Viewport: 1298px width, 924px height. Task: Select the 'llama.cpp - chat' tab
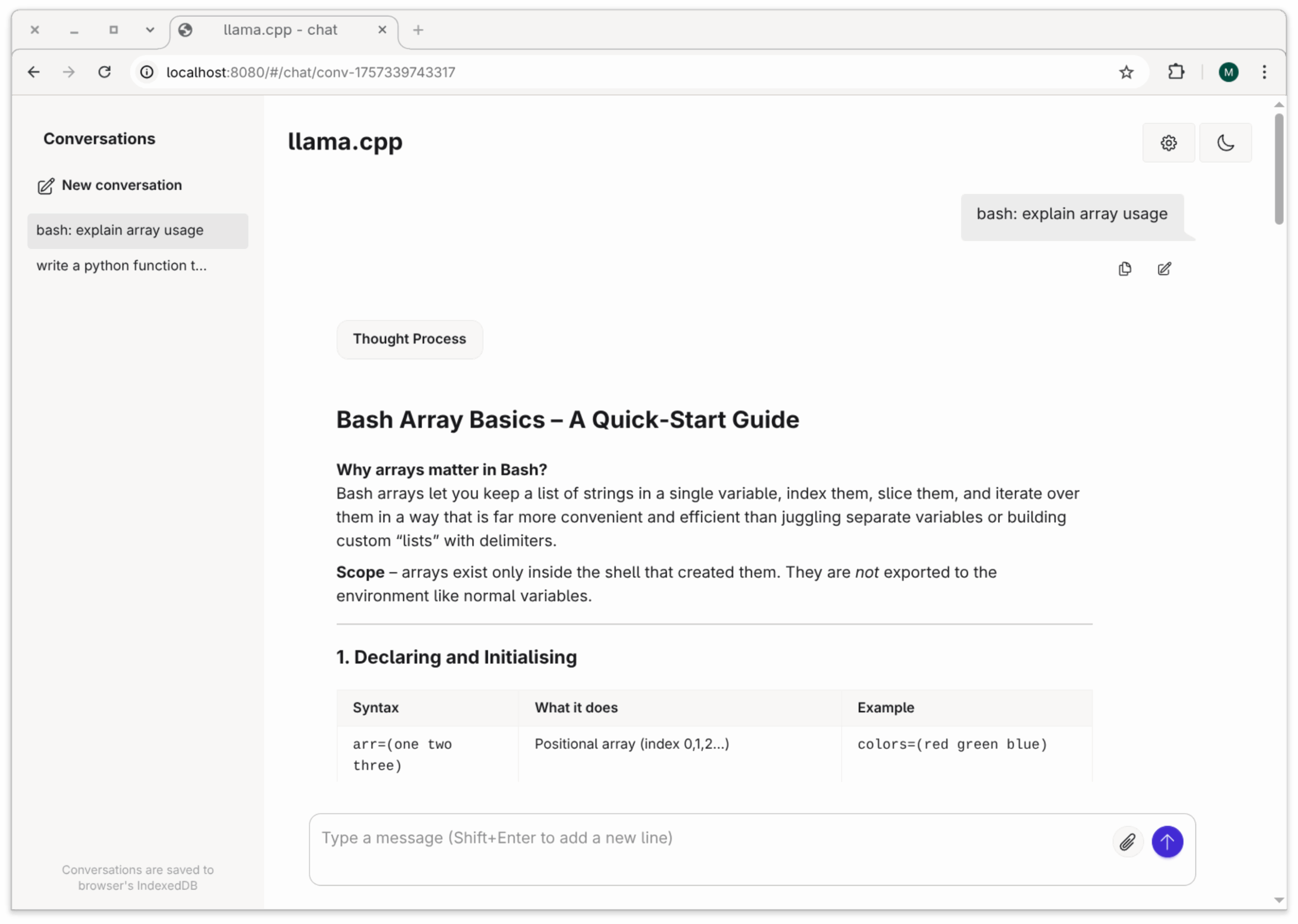283,30
